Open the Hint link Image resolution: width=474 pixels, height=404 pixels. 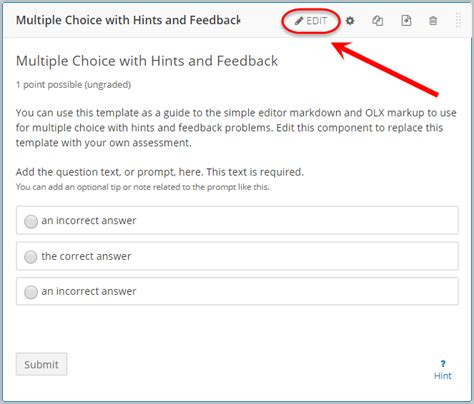[443, 376]
